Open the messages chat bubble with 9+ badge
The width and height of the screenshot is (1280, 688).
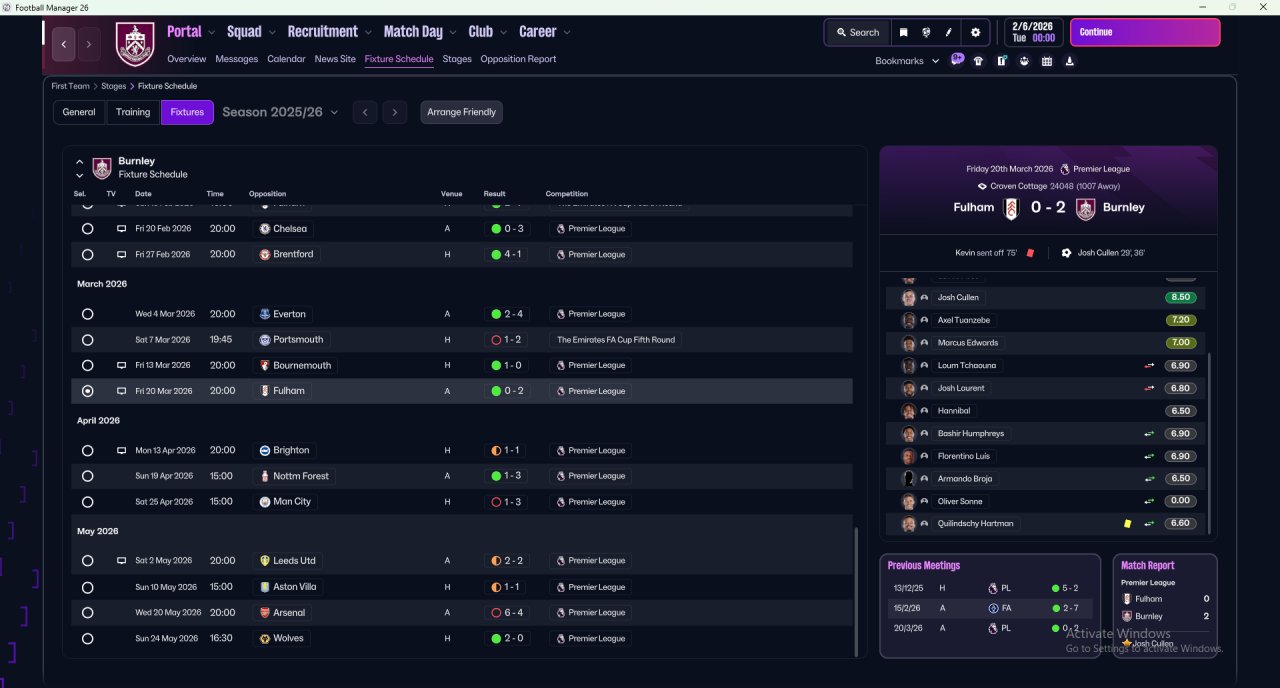tap(957, 59)
